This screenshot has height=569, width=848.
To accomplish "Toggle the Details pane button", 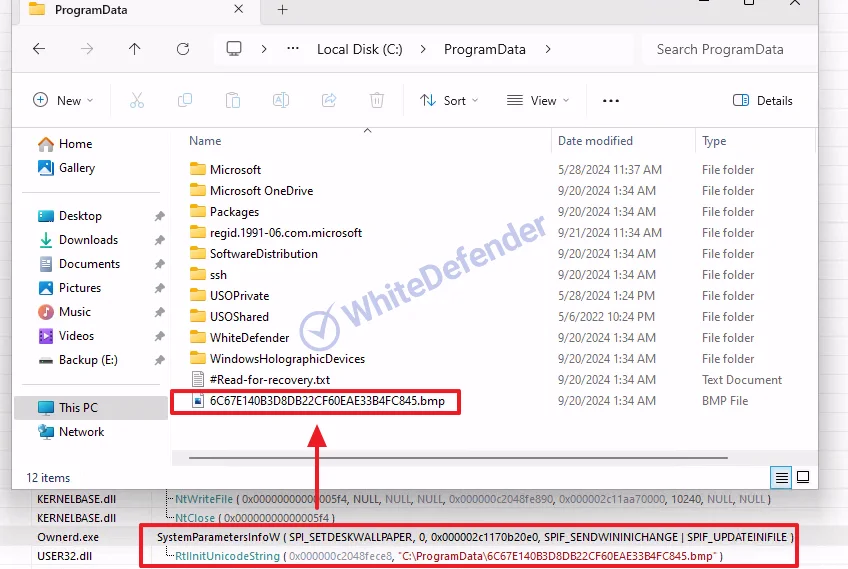I will click(763, 100).
